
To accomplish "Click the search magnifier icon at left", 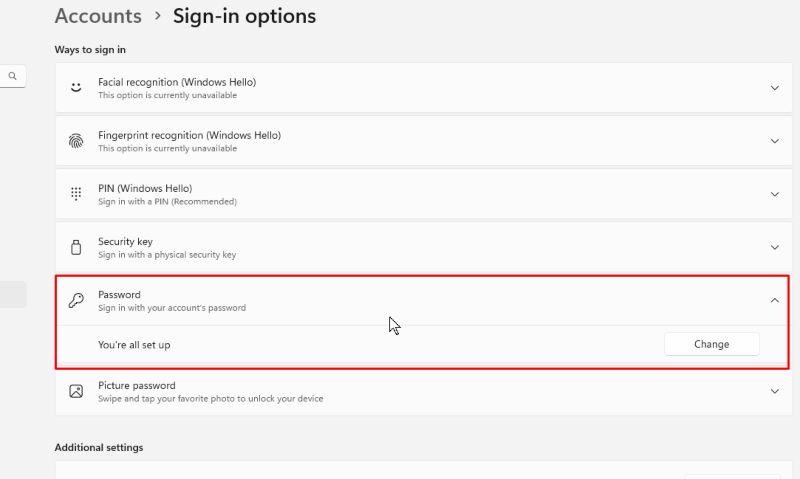I will [13, 76].
